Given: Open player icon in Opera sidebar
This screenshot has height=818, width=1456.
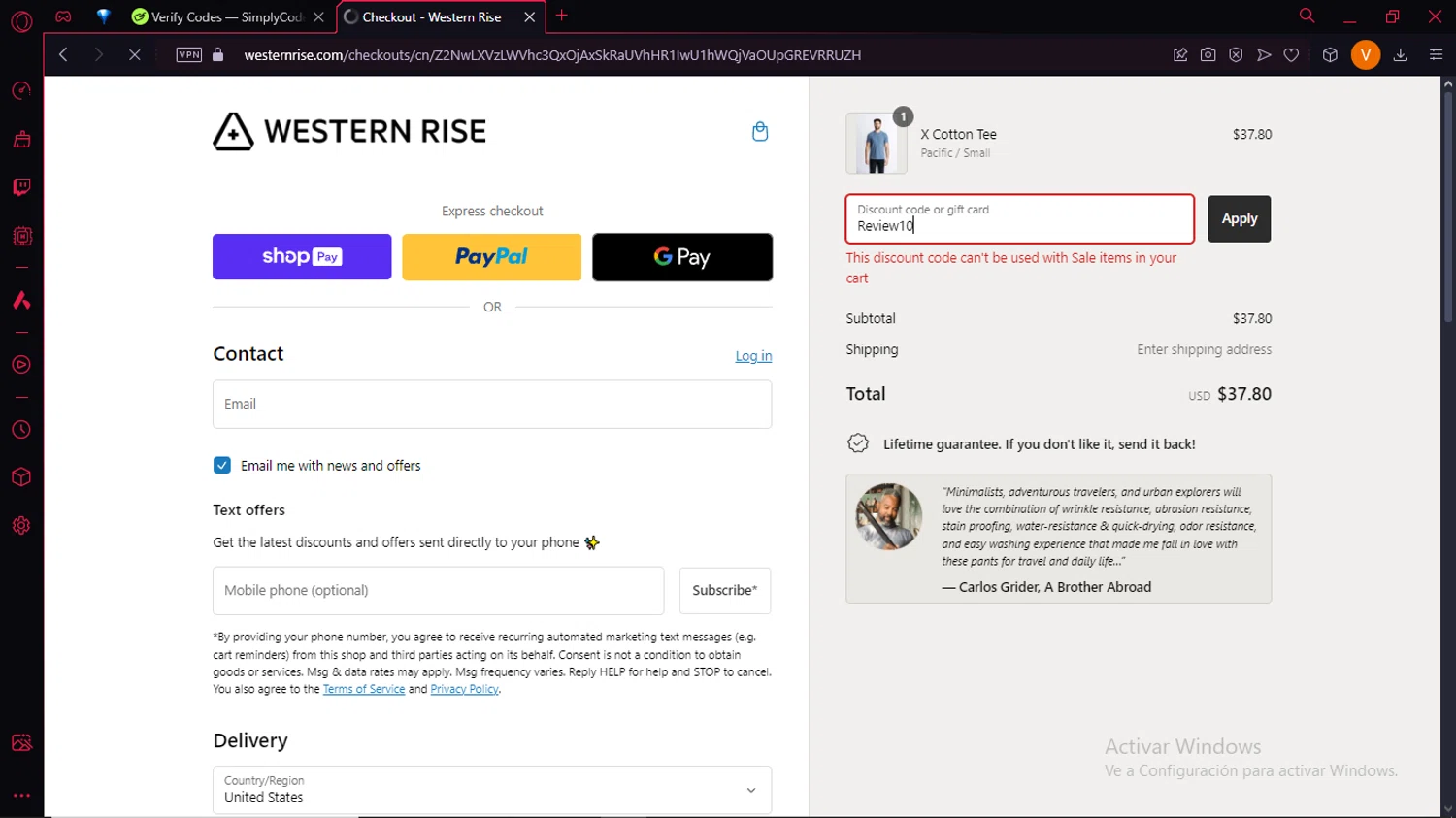Looking at the screenshot, I should coord(21,365).
